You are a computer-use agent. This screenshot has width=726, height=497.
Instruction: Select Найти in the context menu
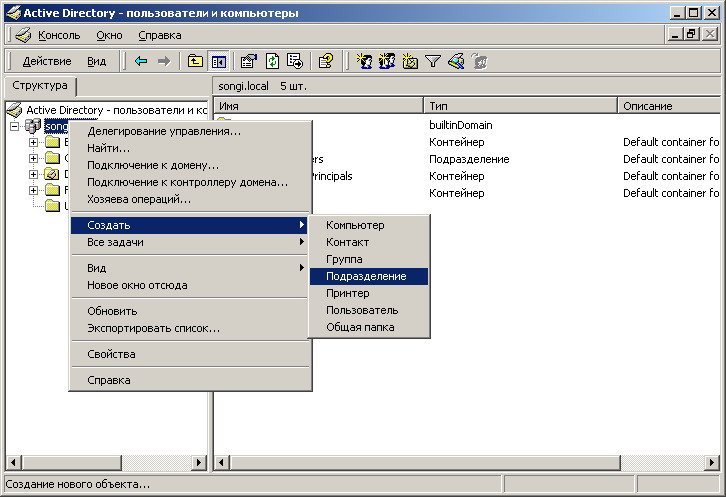click(x=189, y=148)
